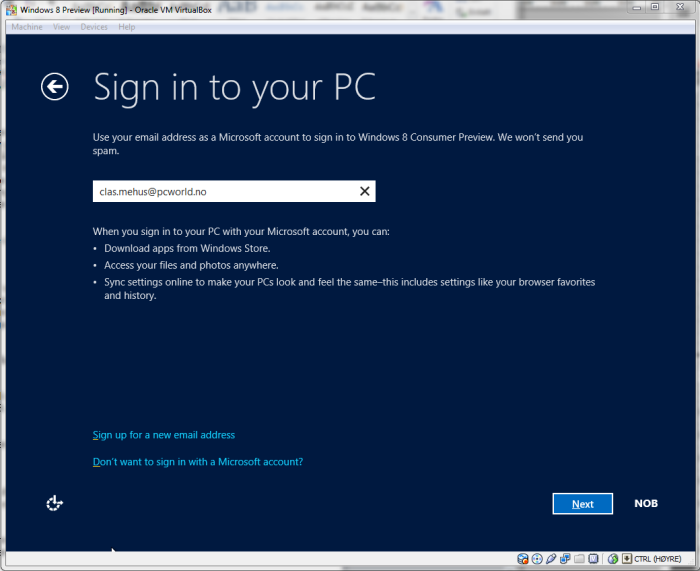Viewport: 700px width, 571px height.
Task: Click Sign up for a new email address
Action: coord(163,435)
